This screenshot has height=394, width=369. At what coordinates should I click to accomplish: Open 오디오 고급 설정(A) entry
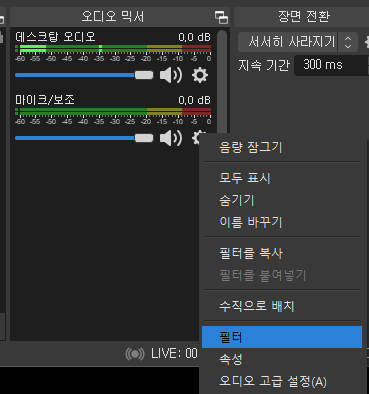(x=282, y=381)
